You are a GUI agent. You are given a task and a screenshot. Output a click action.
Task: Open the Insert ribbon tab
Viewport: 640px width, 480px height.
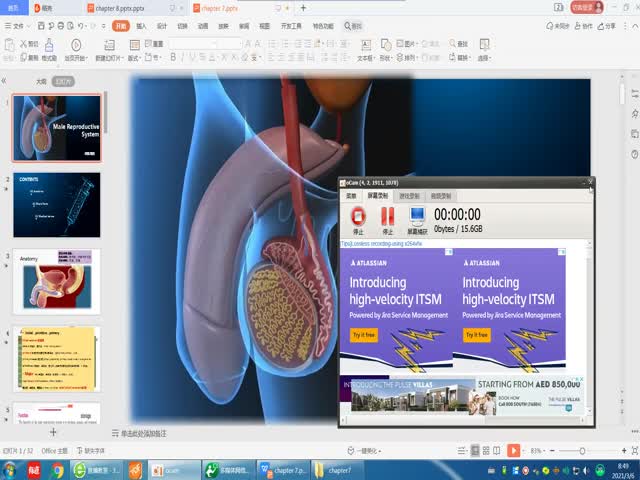[x=141, y=26]
